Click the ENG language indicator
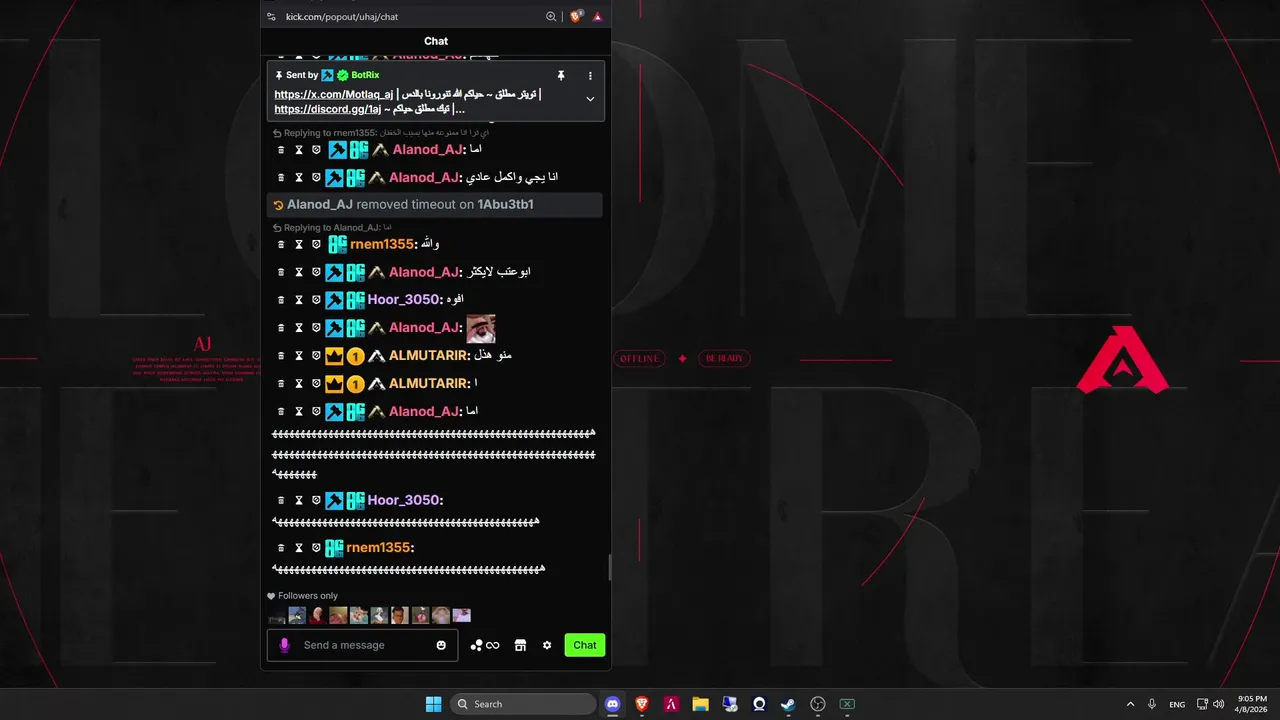Viewport: 1280px width, 720px height. 1177,704
